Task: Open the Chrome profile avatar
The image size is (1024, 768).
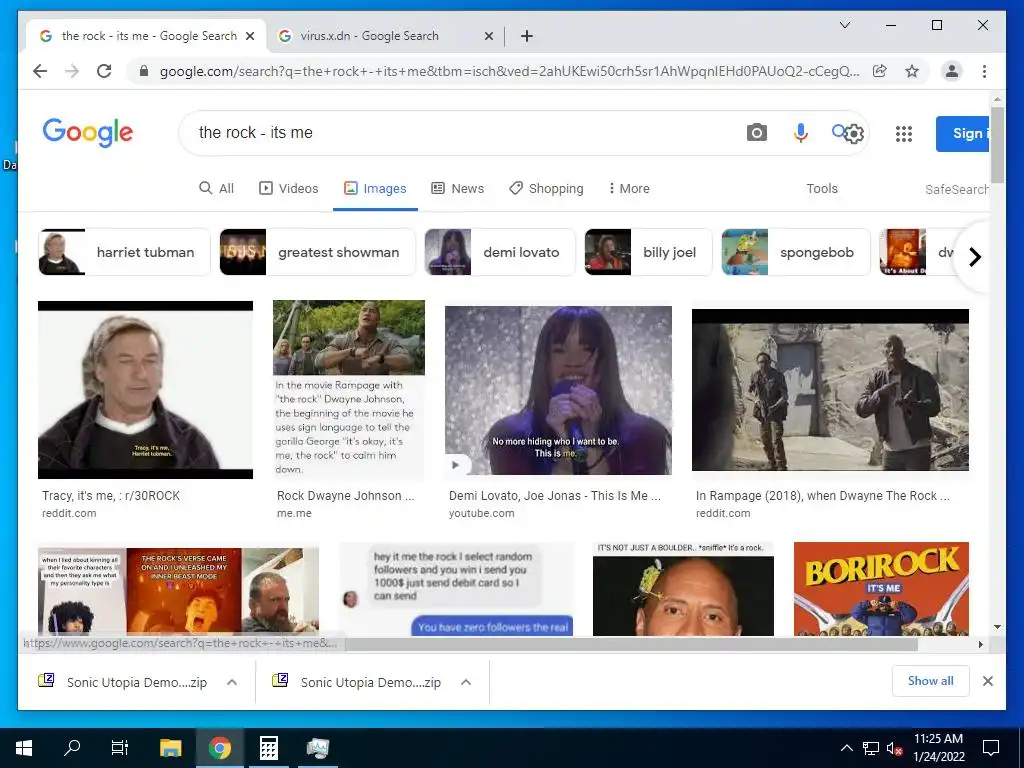Action: [x=952, y=71]
